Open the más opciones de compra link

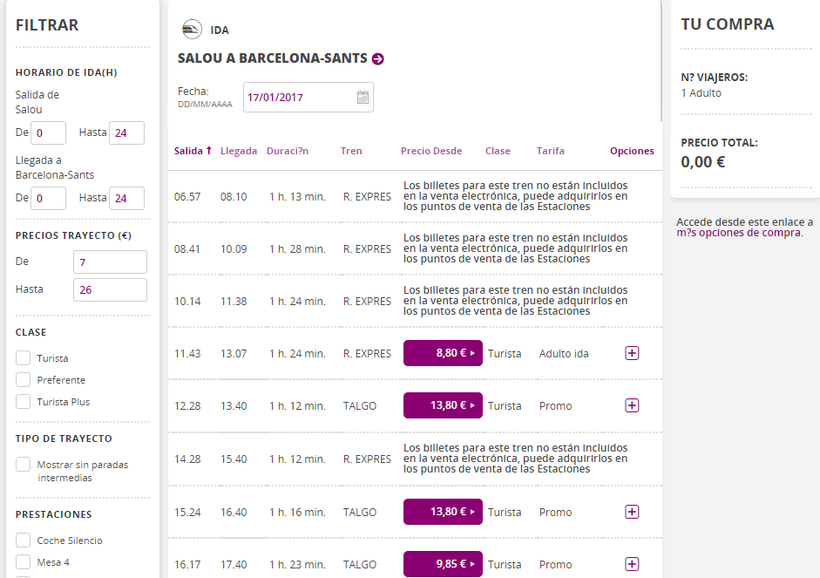coord(739,233)
